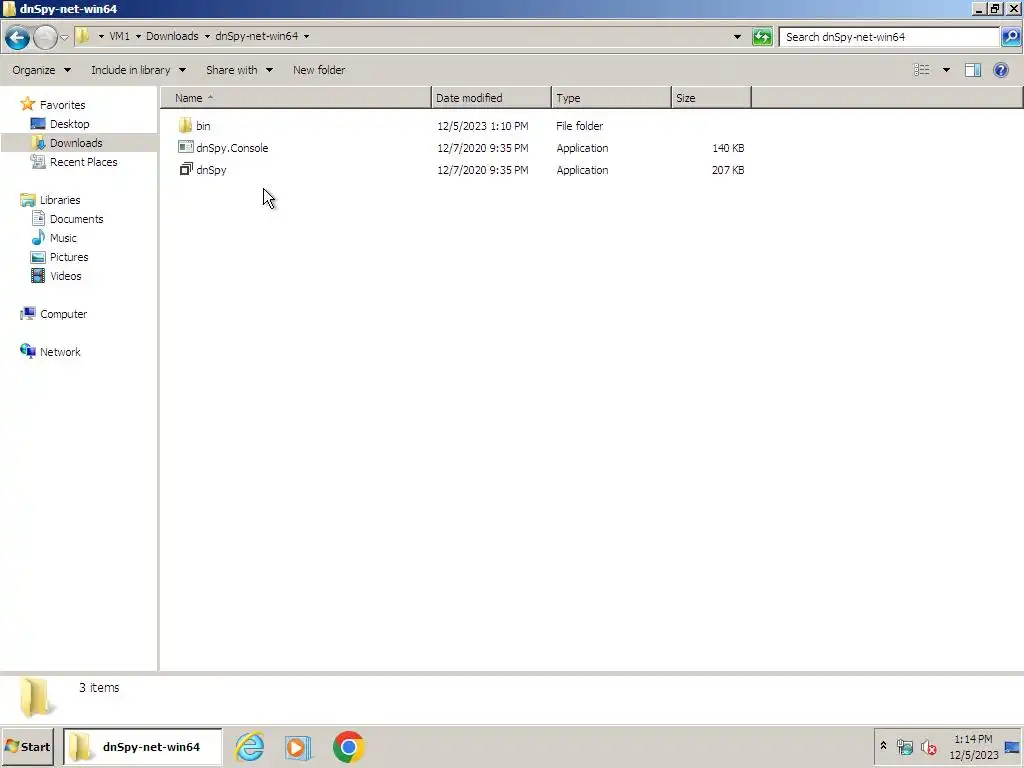The height and width of the screenshot is (768, 1024).
Task: Click the Back navigation arrow
Action: pos(18,37)
